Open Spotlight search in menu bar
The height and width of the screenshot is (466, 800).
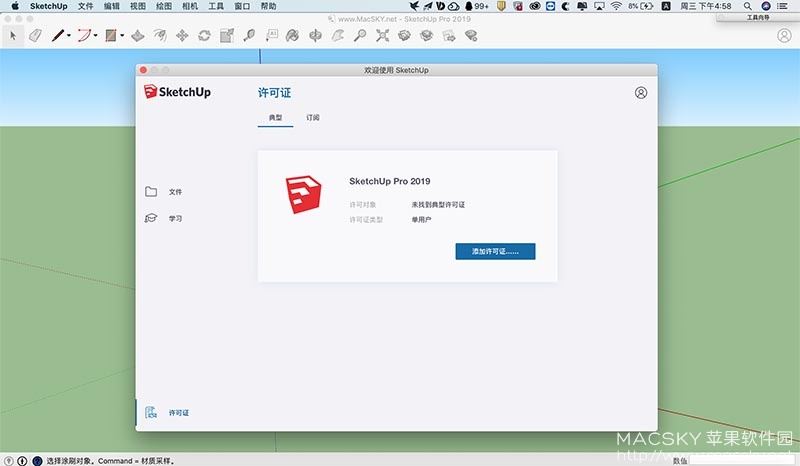click(747, 6)
